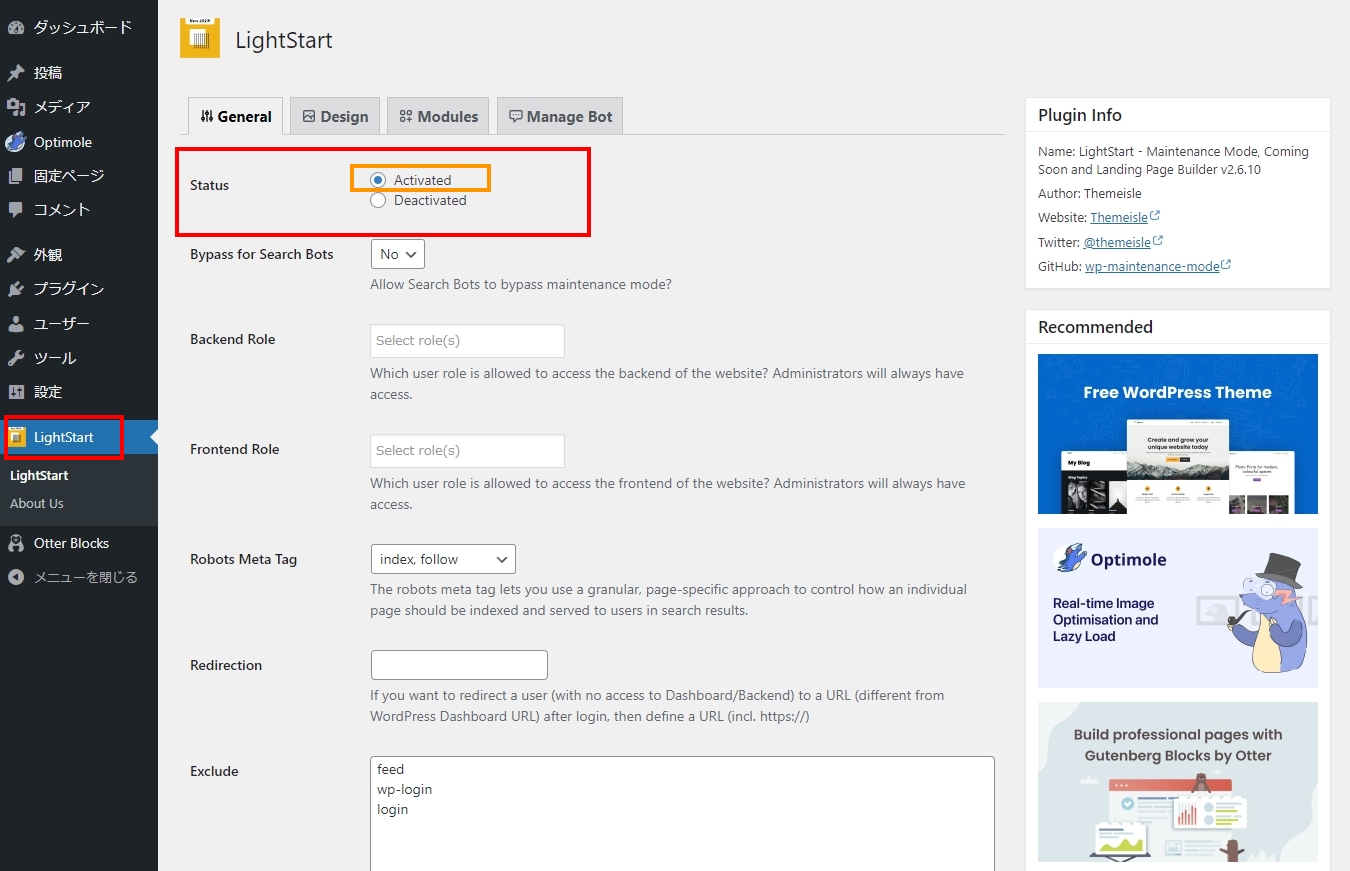The image size is (1350, 871).
Task: Open the wp-maintenance-mode GitHub link
Action: (x=1151, y=267)
